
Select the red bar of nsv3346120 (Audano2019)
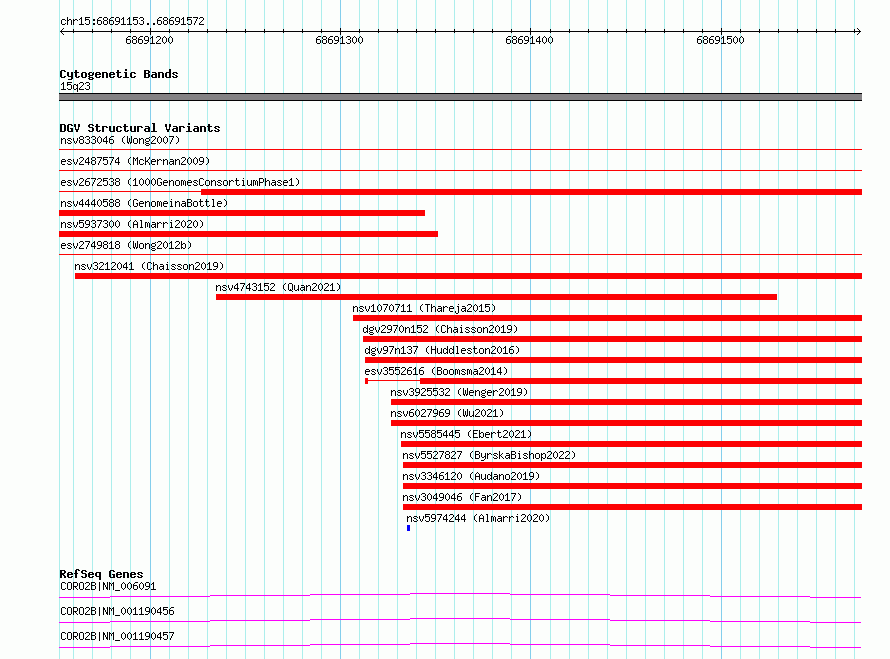click(x=632, y=486)
